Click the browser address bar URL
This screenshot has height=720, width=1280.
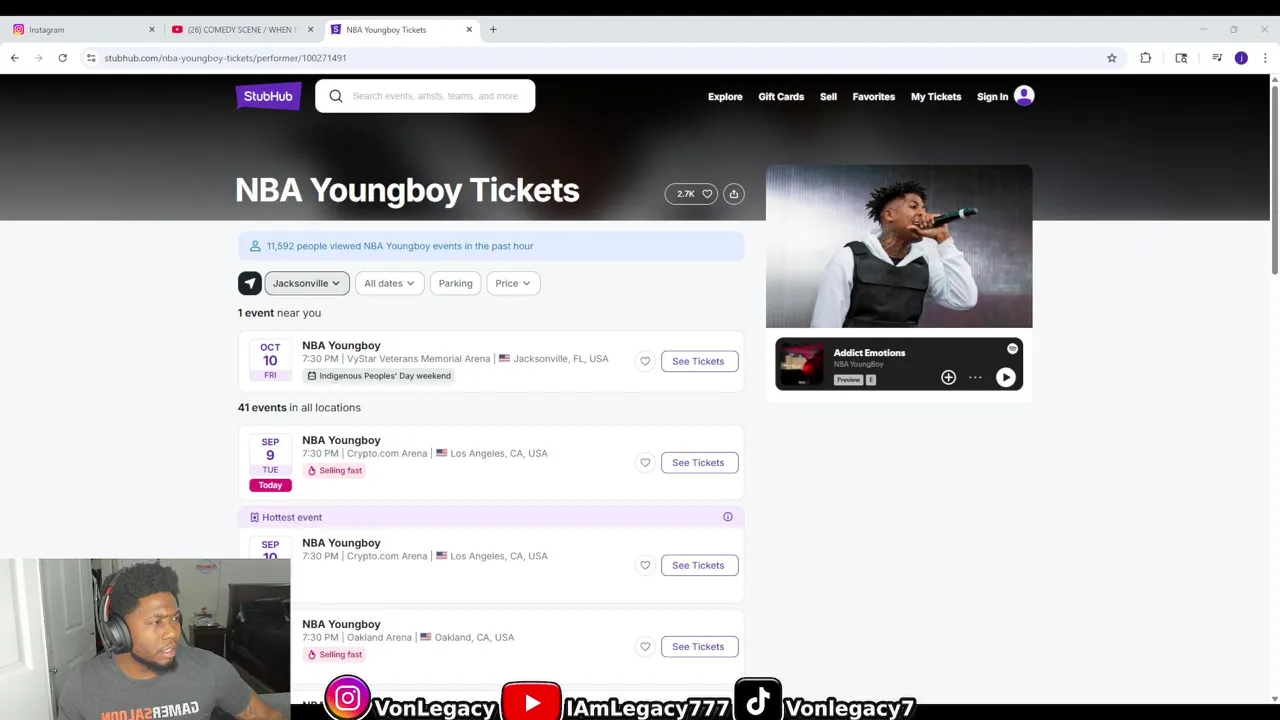coord(225,58)
